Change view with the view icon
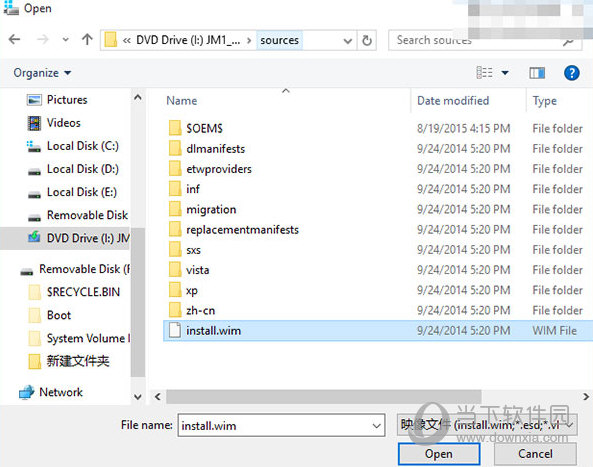593x467 pixels. pyautogui.click(x=484, y=73)
